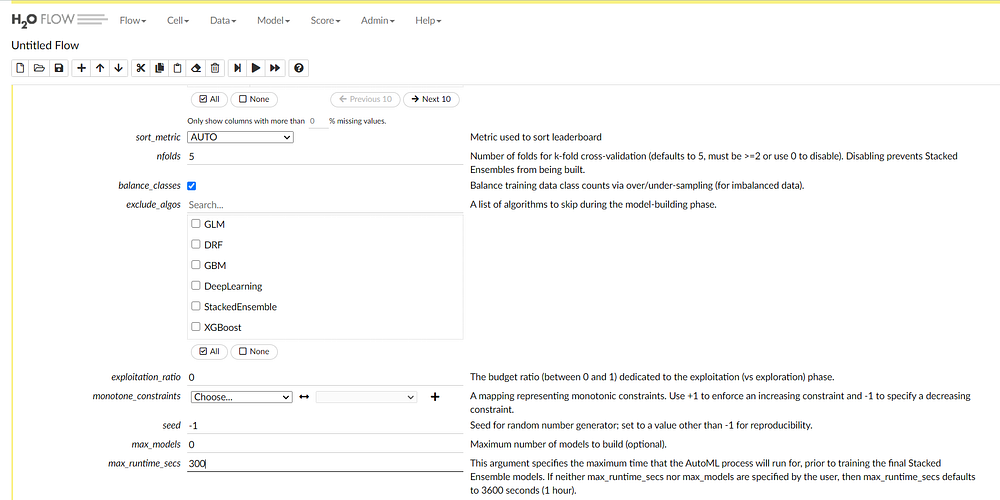Paste the cell using the clipboard icon
This screenshot has height=500, width=1000.
coord(178,68)
